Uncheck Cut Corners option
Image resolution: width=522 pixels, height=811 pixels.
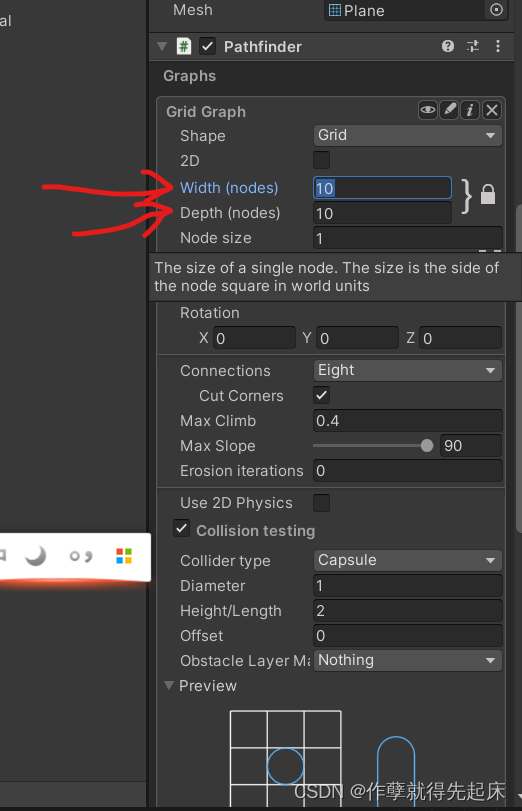321,396
